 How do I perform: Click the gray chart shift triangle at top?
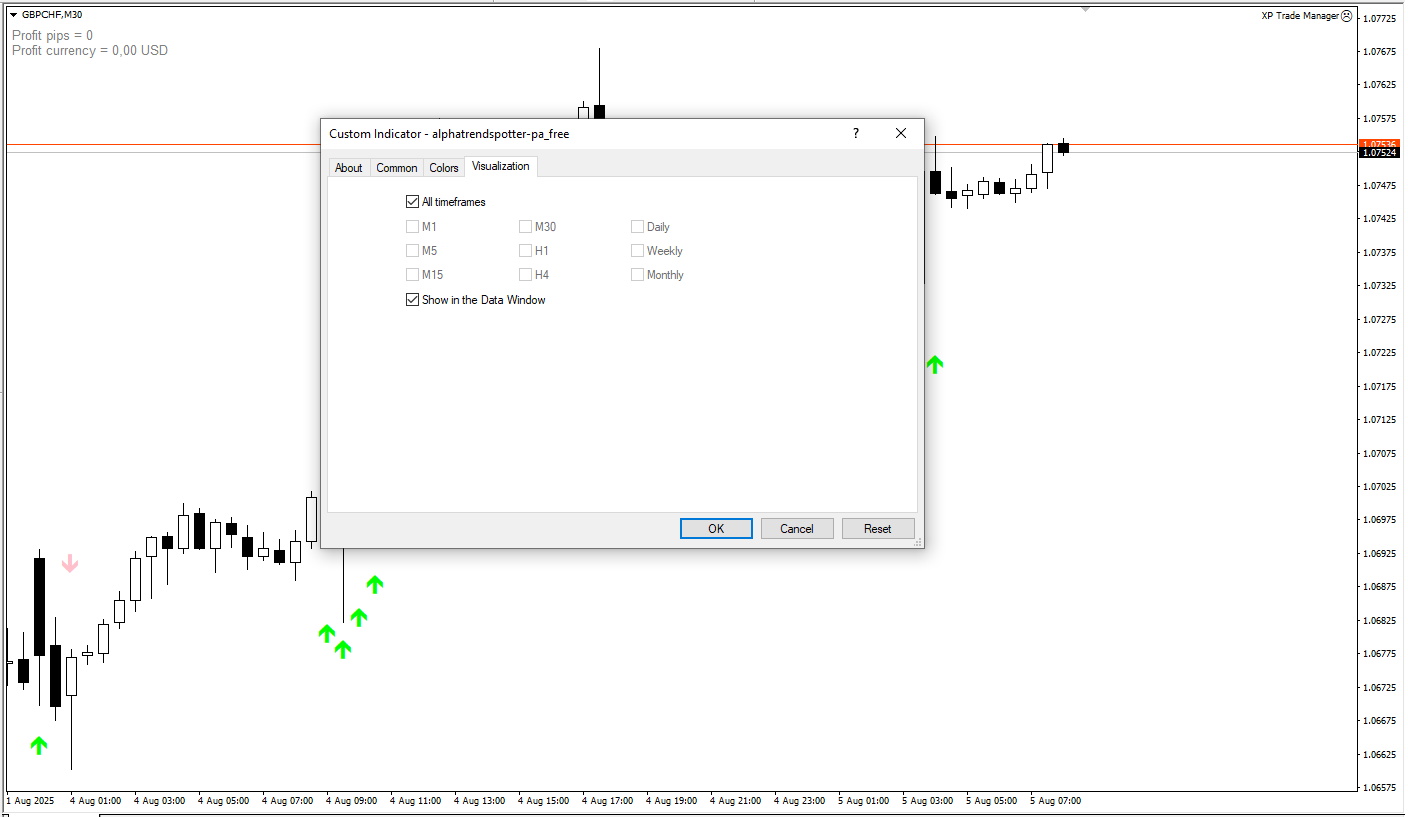point(1086,9)
